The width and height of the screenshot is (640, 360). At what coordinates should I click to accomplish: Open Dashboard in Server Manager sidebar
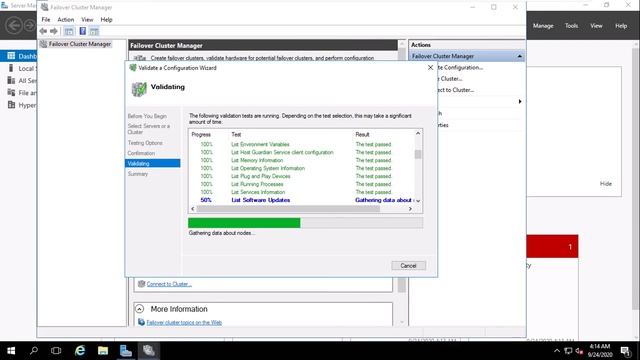pos(19,56)
